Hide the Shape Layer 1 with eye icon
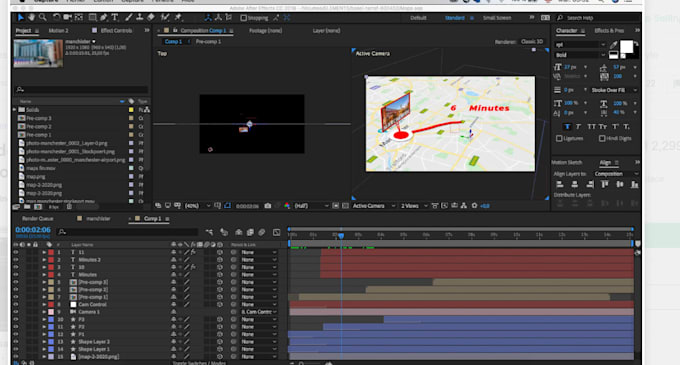 [16, 349]
